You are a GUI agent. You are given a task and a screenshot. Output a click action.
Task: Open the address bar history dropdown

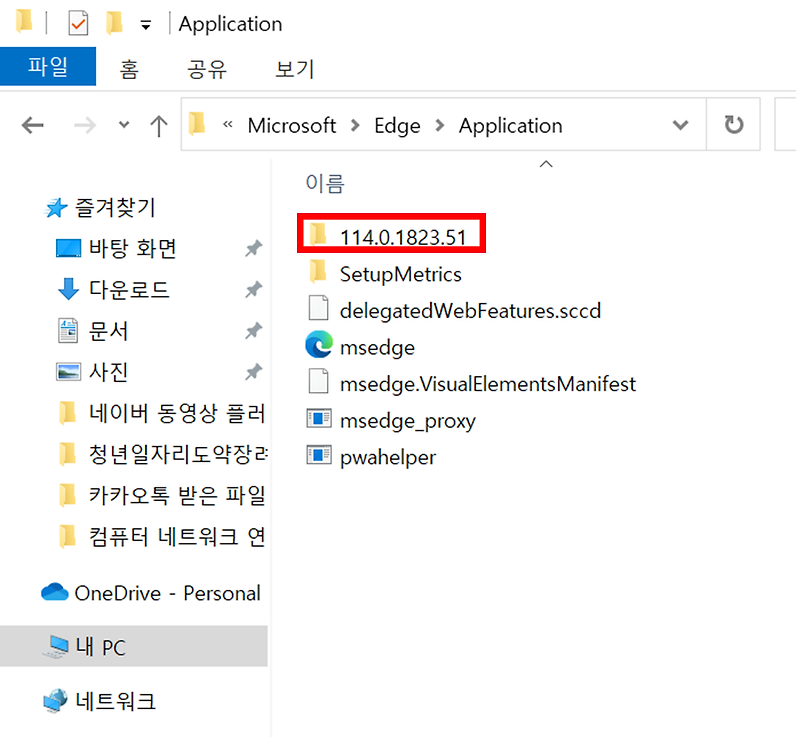[680, 125]
